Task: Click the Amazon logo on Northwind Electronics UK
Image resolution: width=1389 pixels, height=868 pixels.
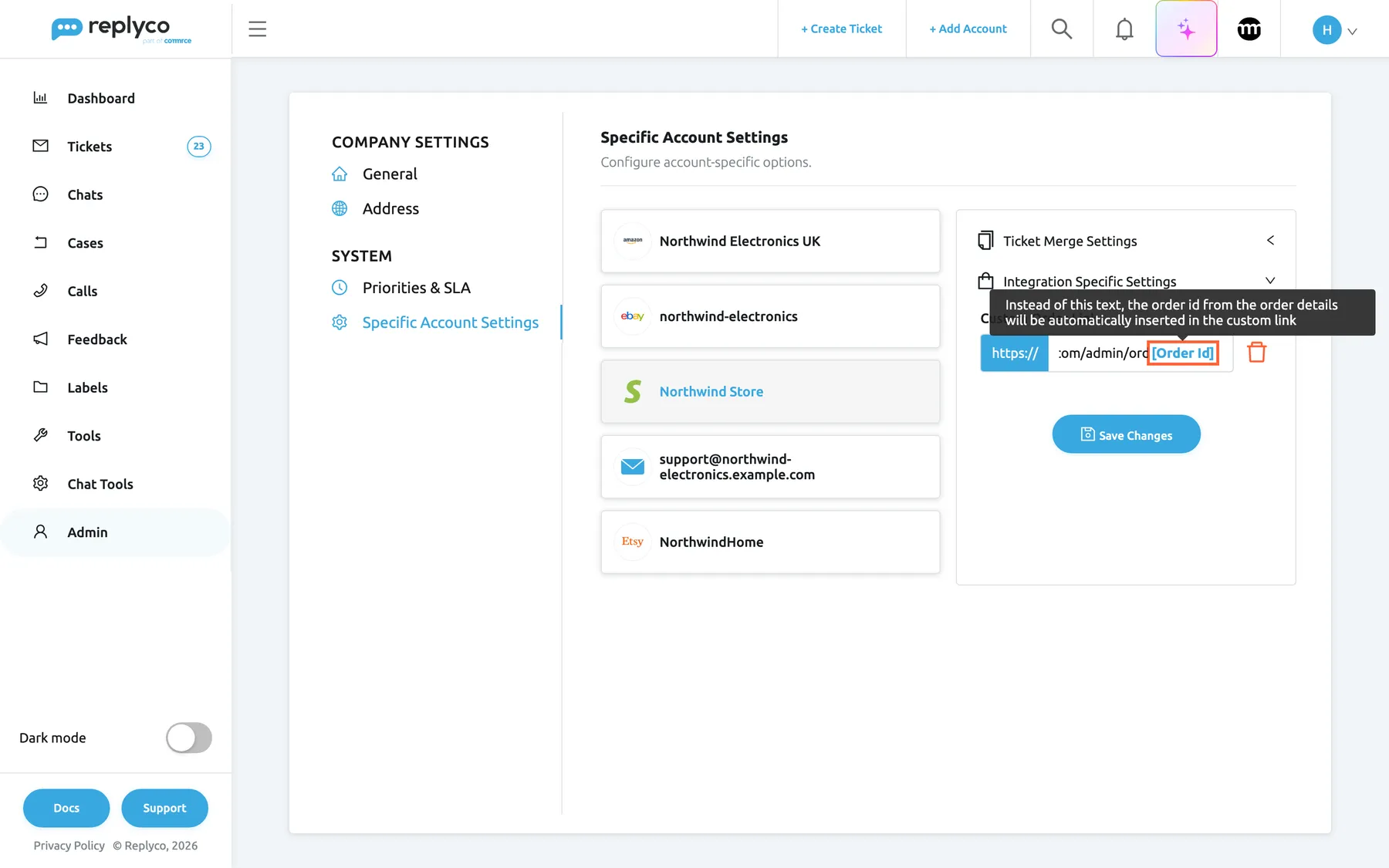Action: [633, 241]
